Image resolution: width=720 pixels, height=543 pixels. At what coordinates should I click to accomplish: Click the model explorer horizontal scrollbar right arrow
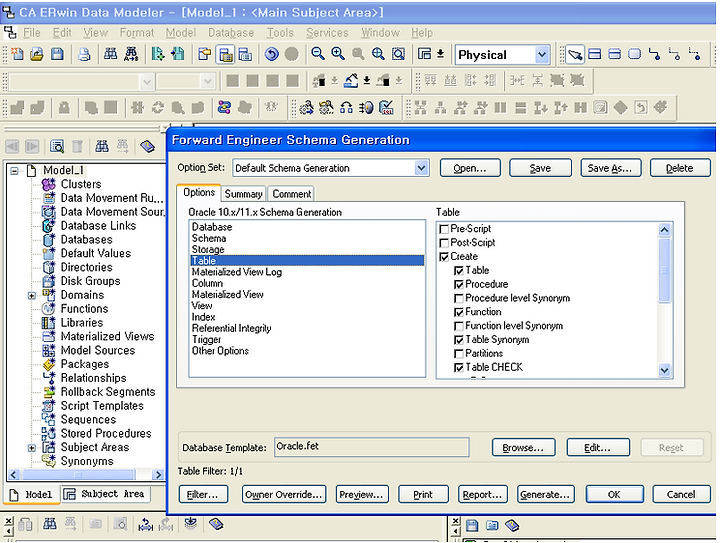158,475
